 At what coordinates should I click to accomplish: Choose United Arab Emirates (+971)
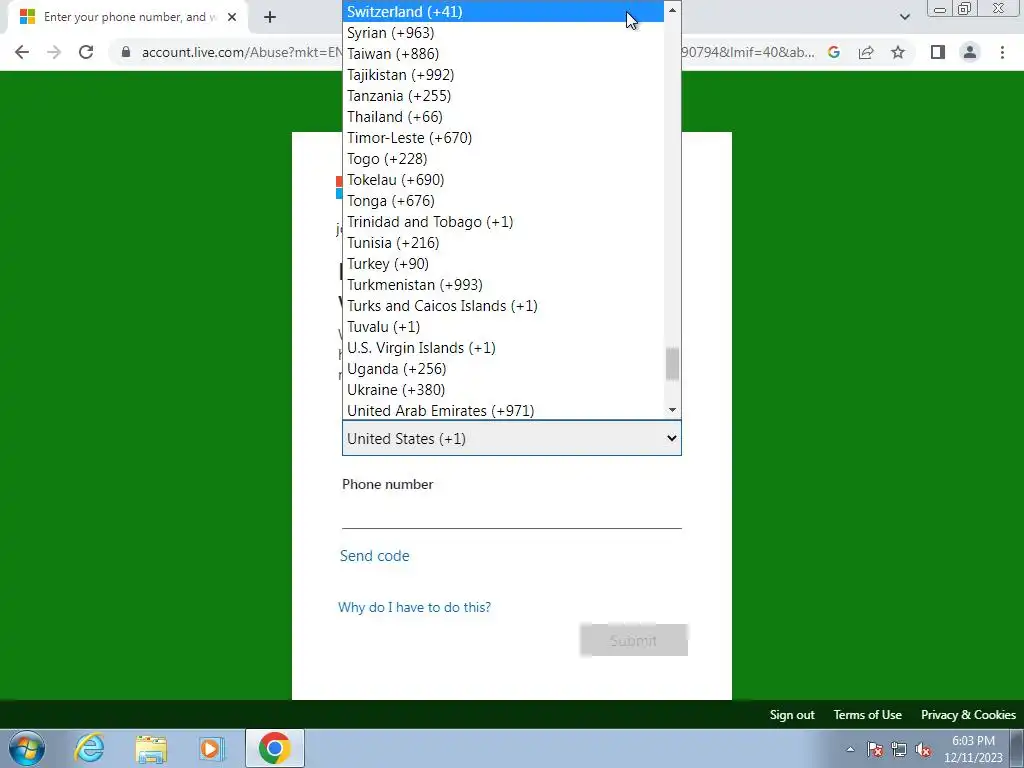pos(503,410)
